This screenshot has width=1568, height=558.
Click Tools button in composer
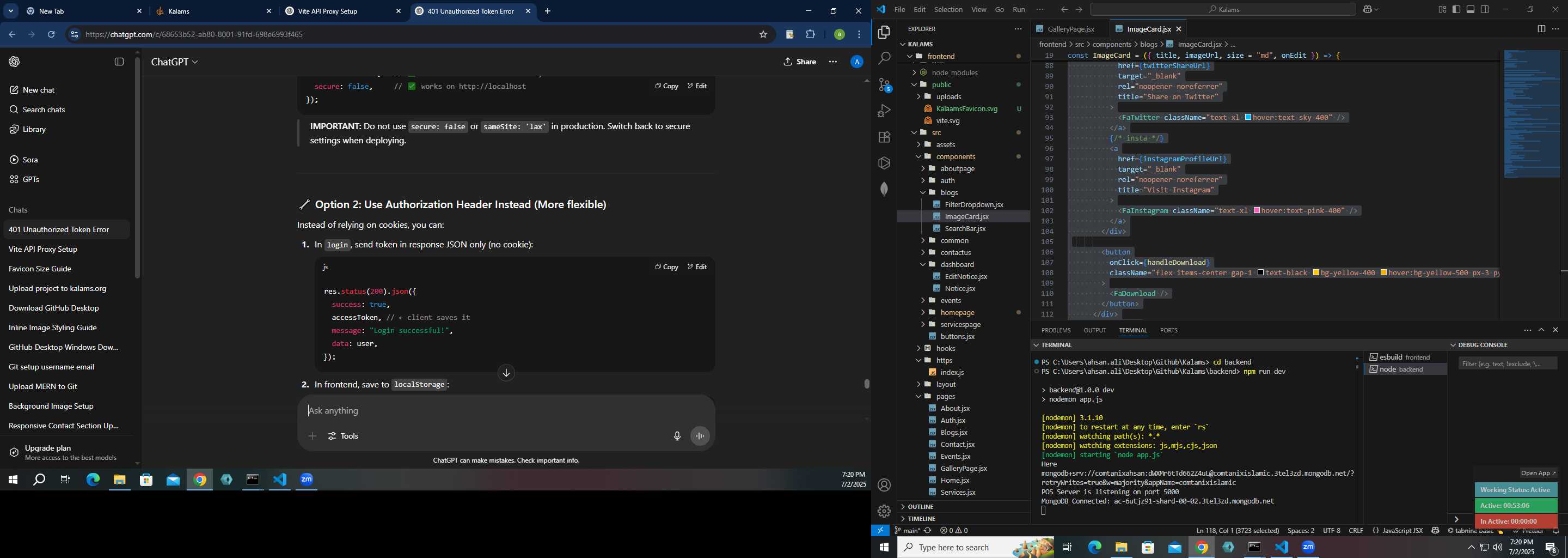coord(344,436)
